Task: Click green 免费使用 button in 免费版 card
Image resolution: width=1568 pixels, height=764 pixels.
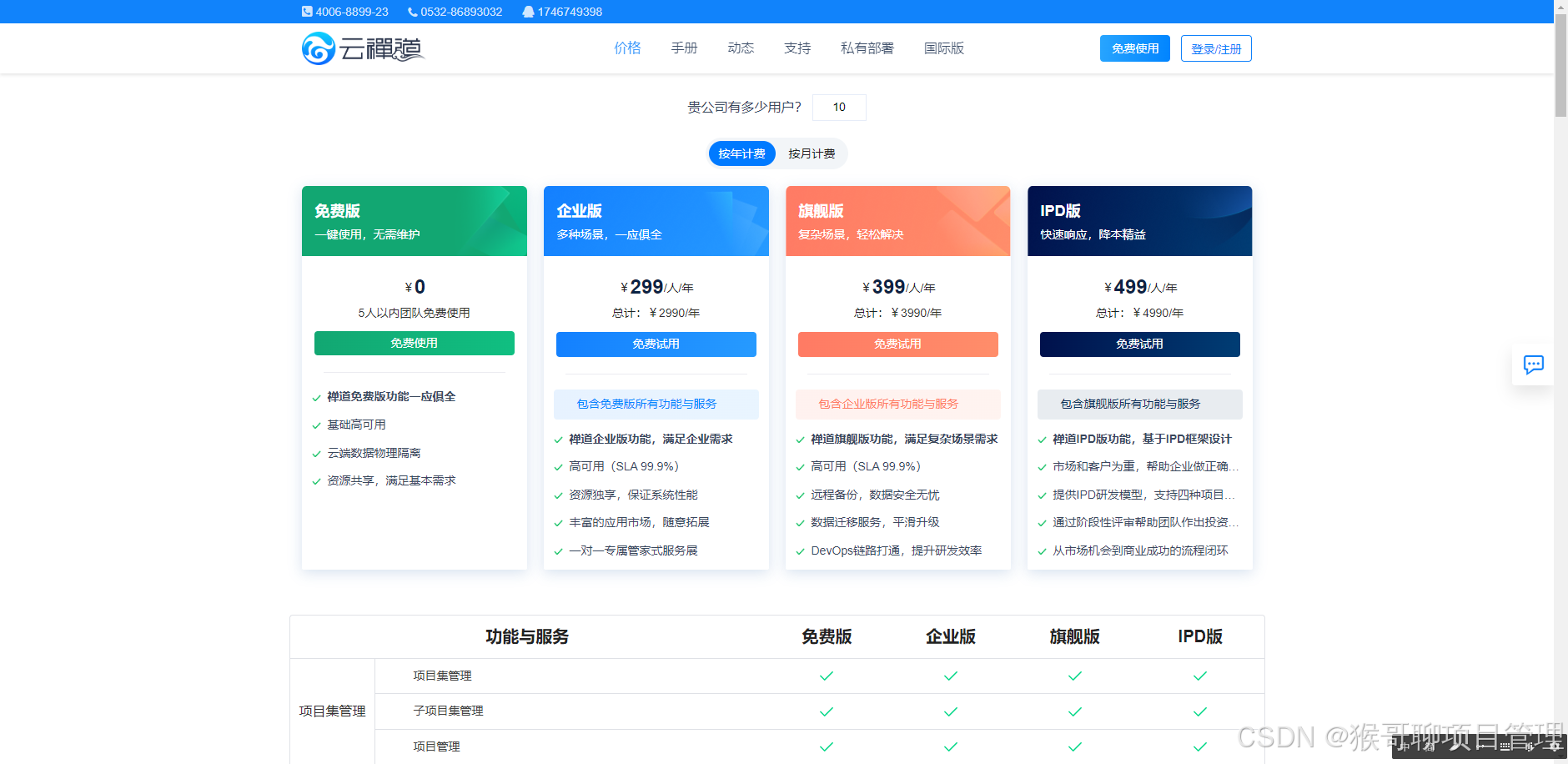Action: click(415, 344)
